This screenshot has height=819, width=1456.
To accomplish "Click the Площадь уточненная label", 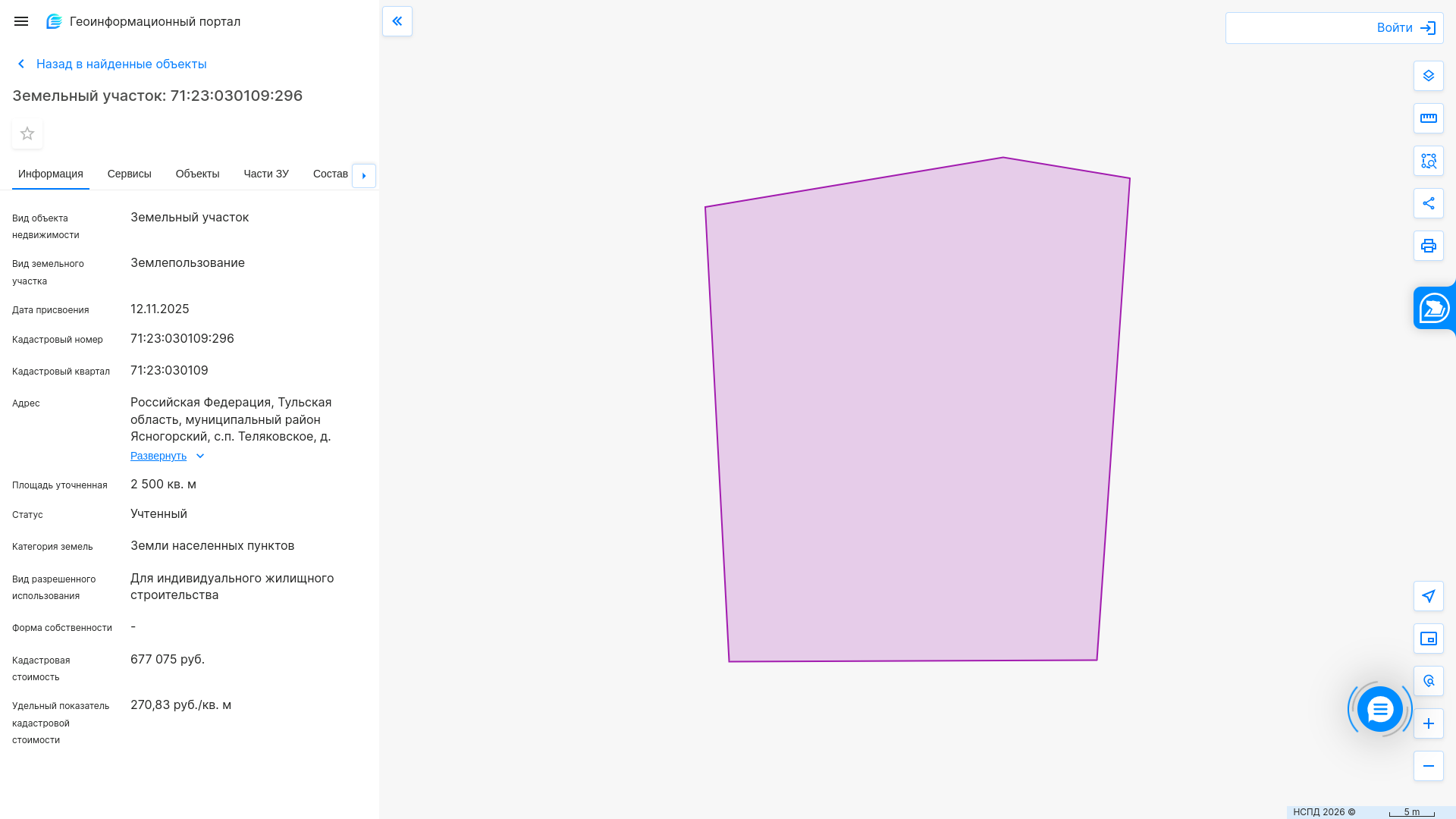I will point(60,485).
